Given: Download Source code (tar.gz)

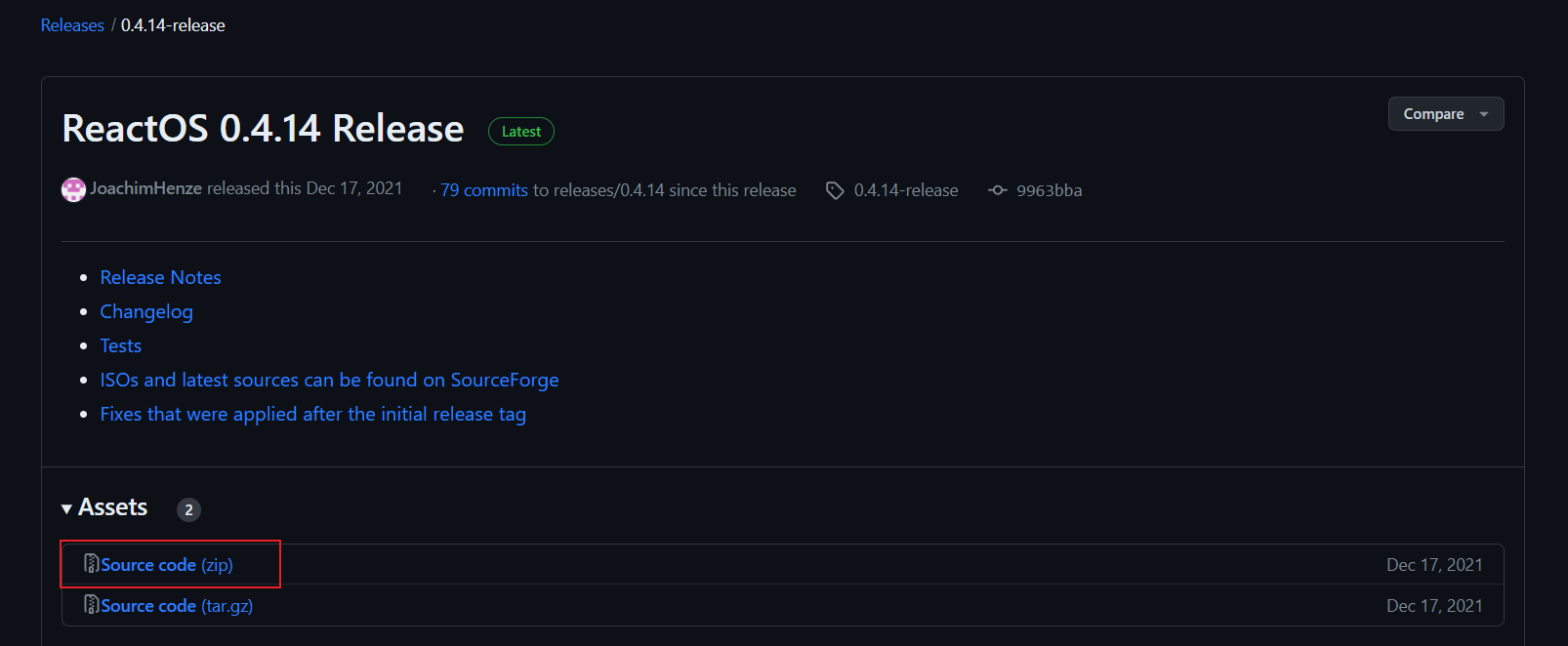Looking at the screenshot, I should 177,606.
